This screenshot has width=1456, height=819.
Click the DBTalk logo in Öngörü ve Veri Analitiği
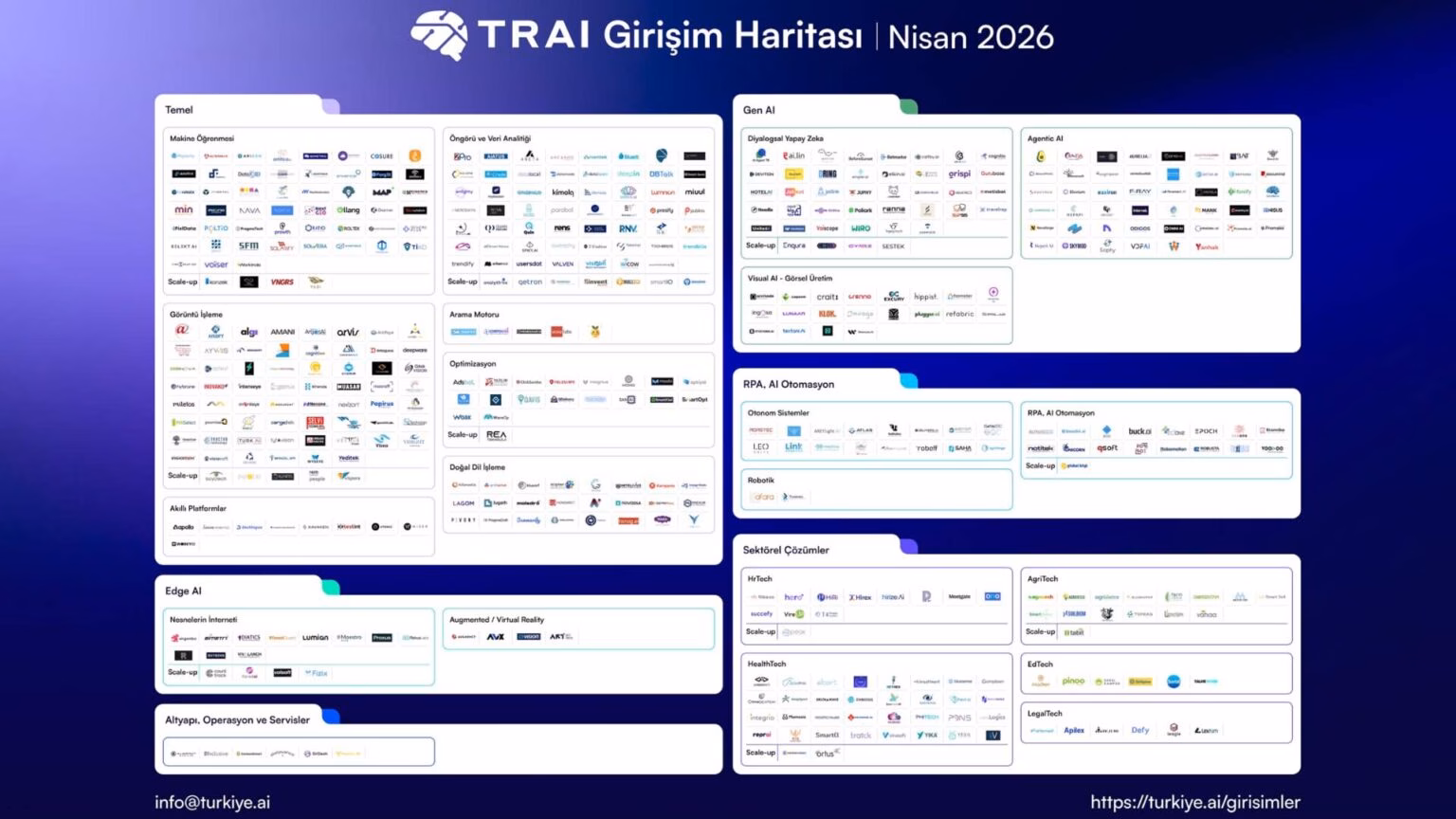click(x=662, y=174)
